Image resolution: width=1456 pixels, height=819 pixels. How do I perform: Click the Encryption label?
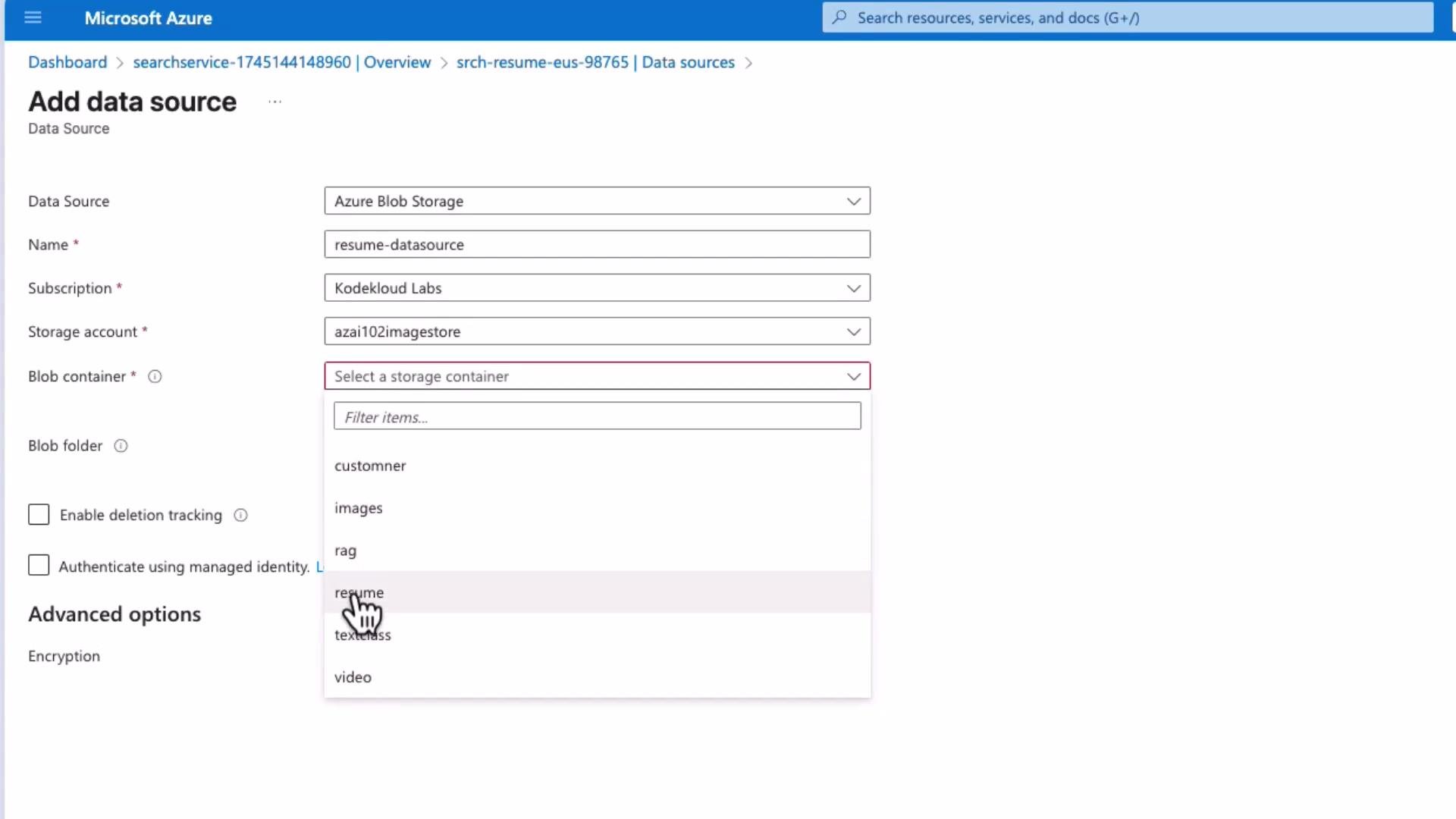tap(64, 657)
